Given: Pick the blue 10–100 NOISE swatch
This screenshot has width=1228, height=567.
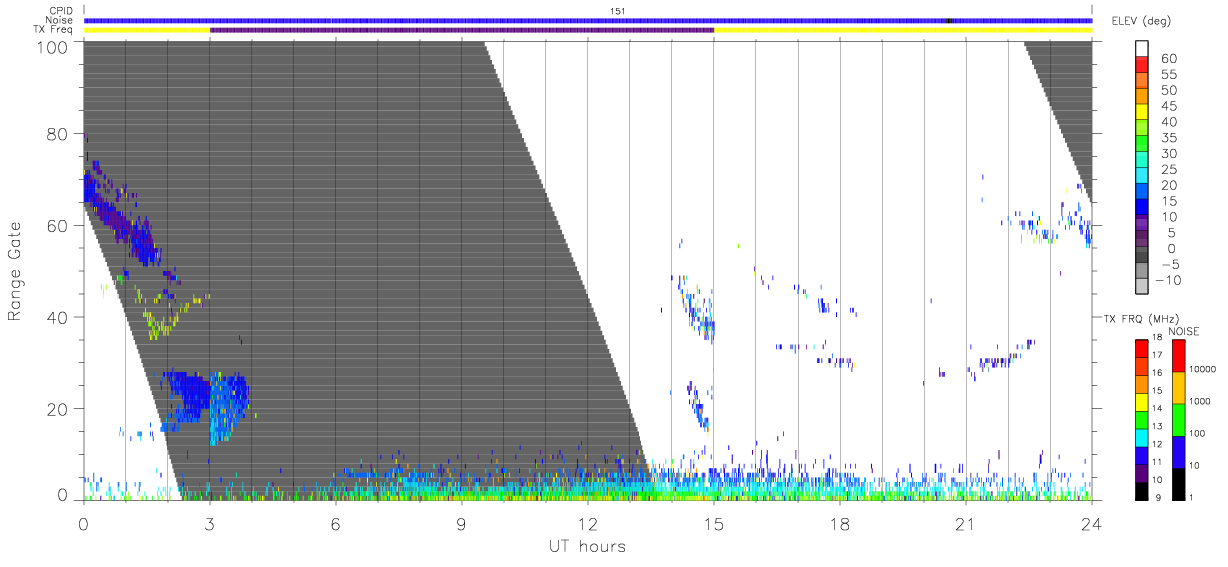Looking at the screenshot, I should [x=1178, y=451].
